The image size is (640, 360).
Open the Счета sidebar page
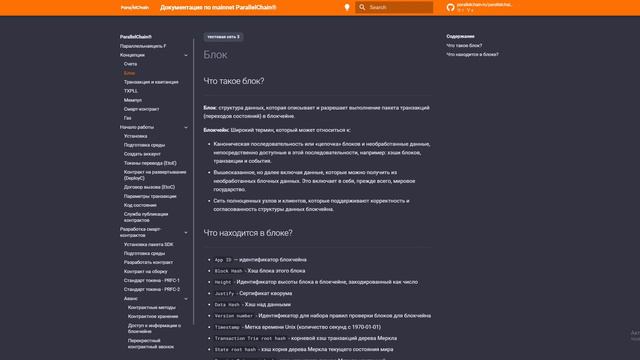(130, 64)
